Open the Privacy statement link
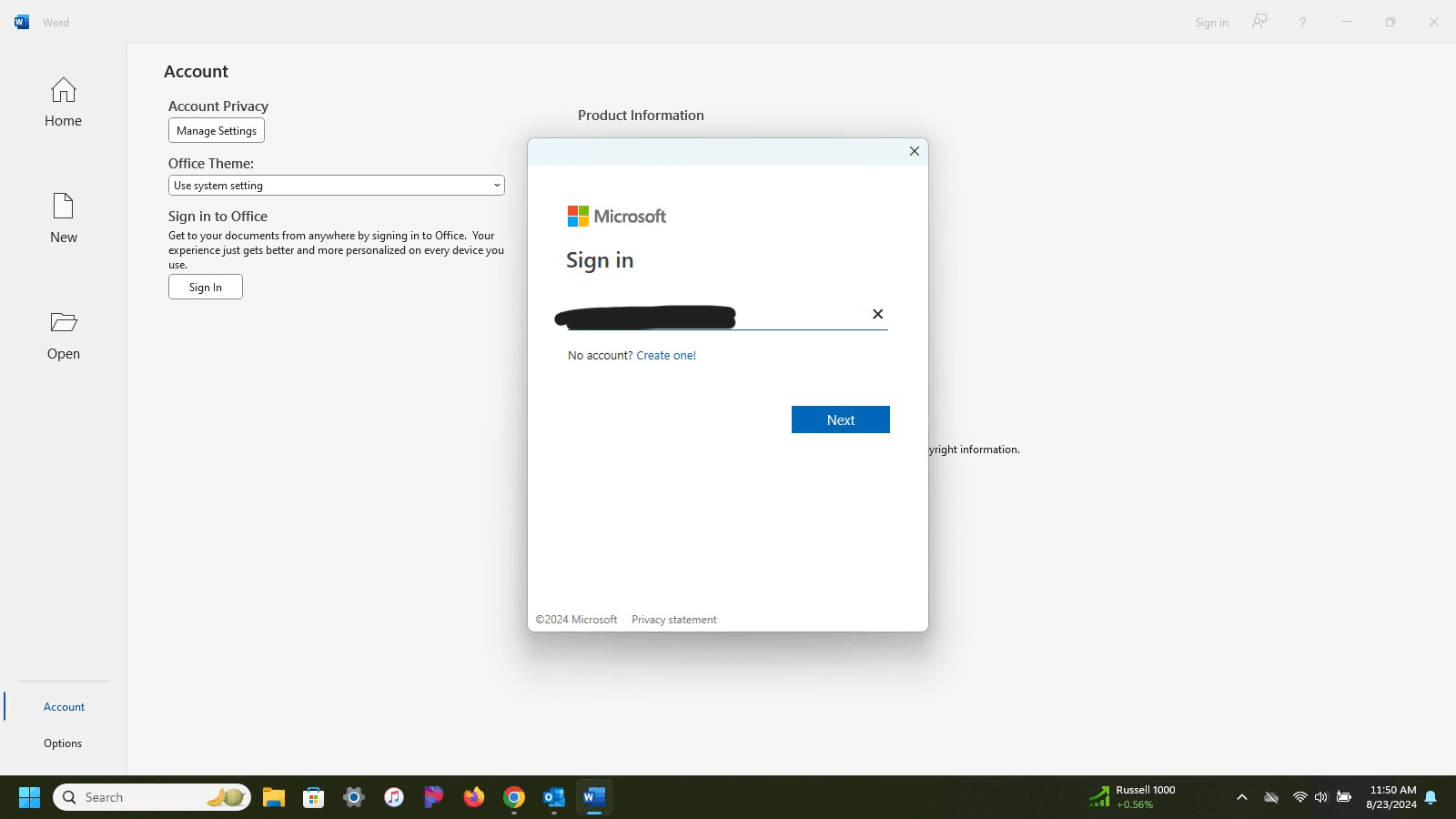The width and height of the screenshot is (1456, 819). 674,620
